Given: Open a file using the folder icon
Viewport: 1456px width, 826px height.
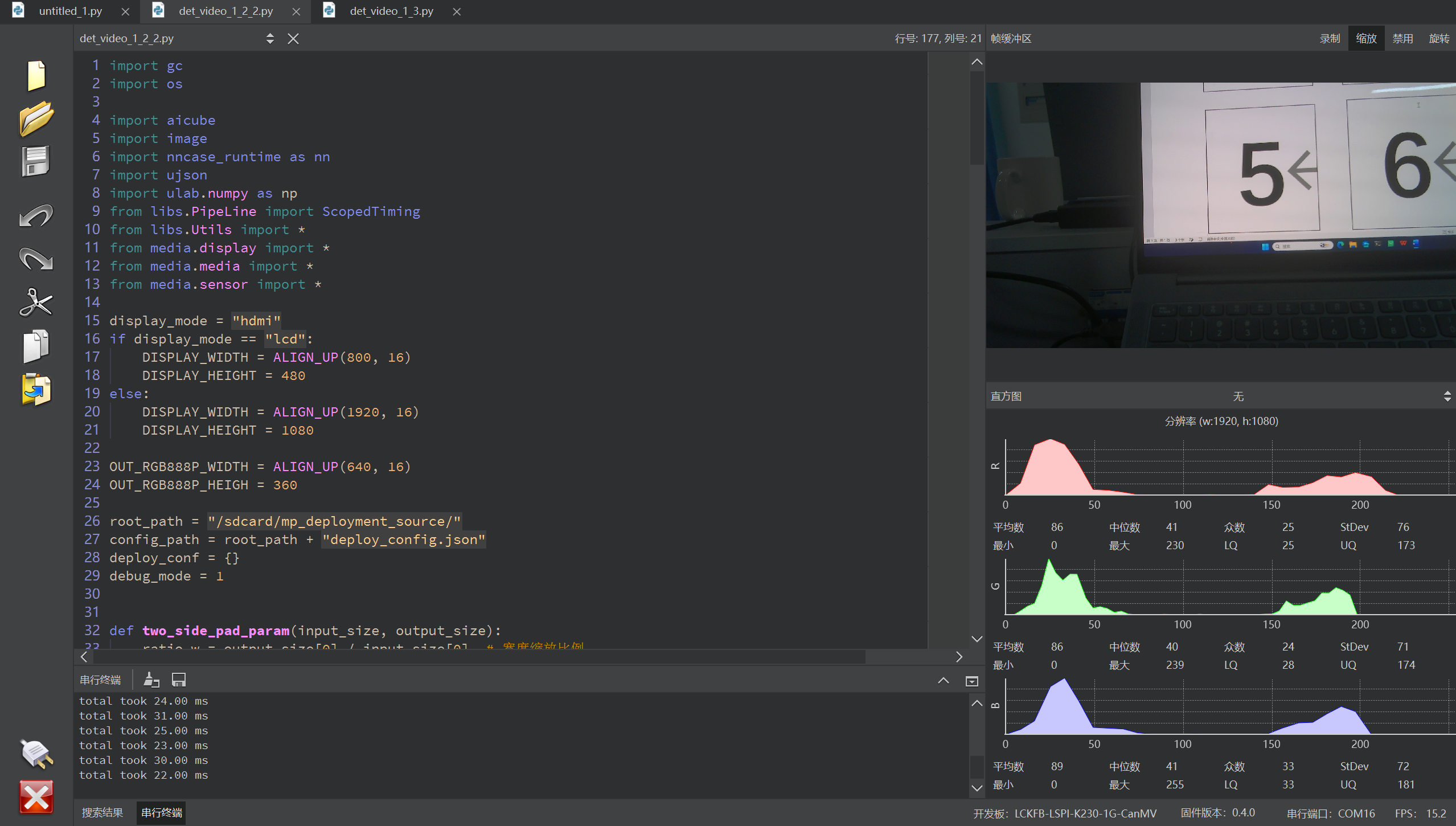Looking at the screenshot, I should pos(36,118).
